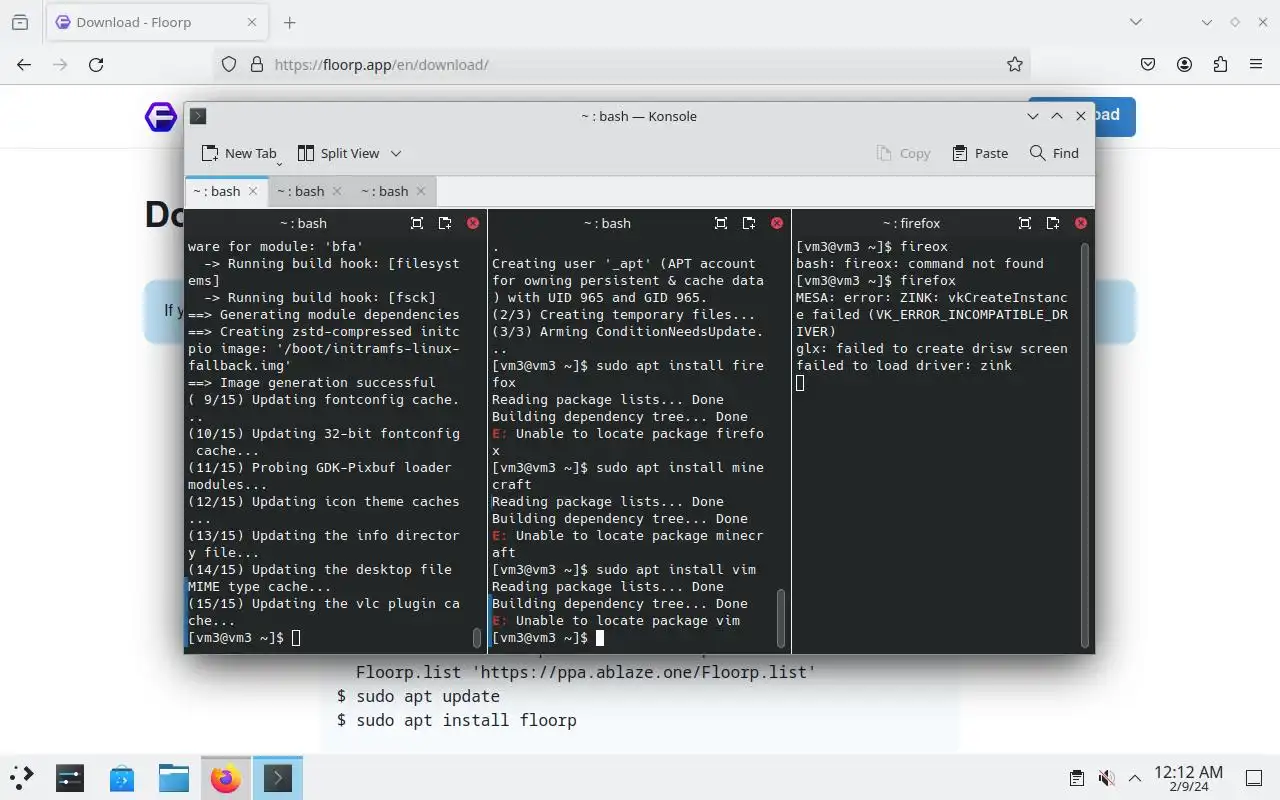Viewport: 1280px width, 800px height.
Task: Click the middle pane terminal scrollbar
Action: (781, 618)
